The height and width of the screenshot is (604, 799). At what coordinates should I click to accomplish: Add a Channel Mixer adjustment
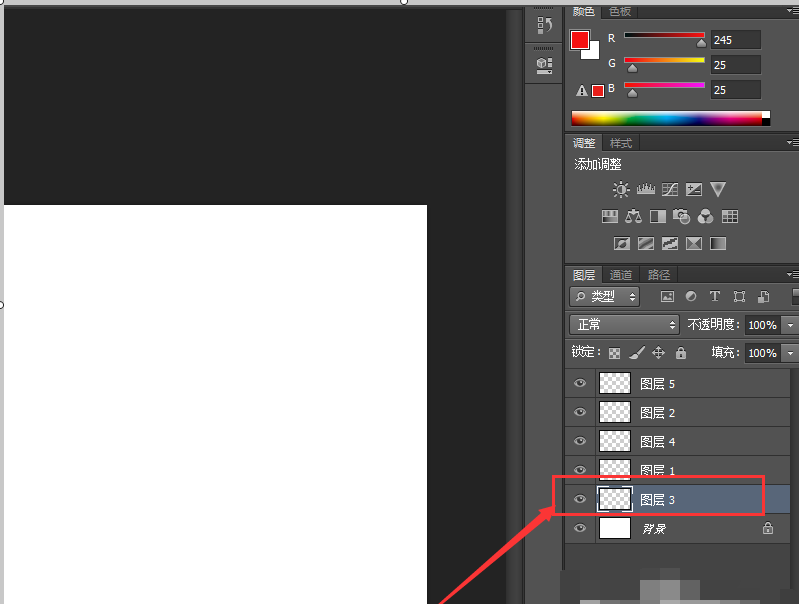705,217
